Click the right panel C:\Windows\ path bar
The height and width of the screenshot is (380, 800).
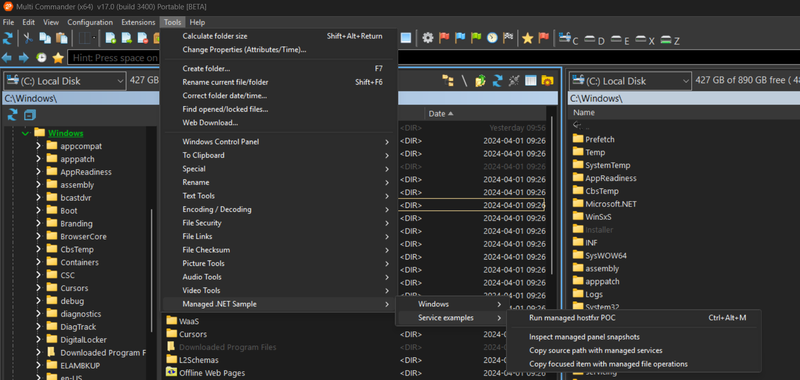tap(684, 98)
